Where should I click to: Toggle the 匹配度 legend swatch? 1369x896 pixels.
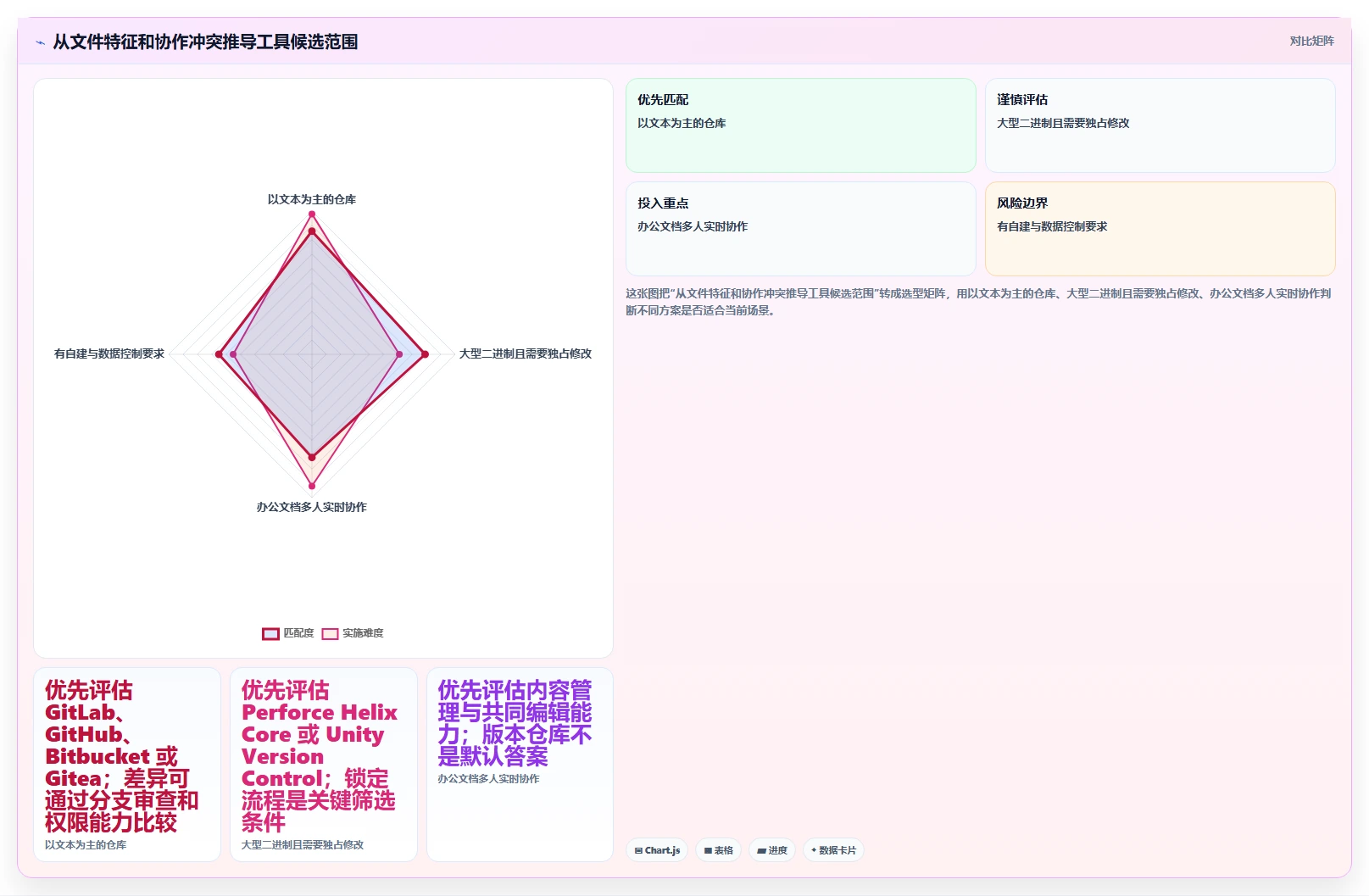[270, 633]
